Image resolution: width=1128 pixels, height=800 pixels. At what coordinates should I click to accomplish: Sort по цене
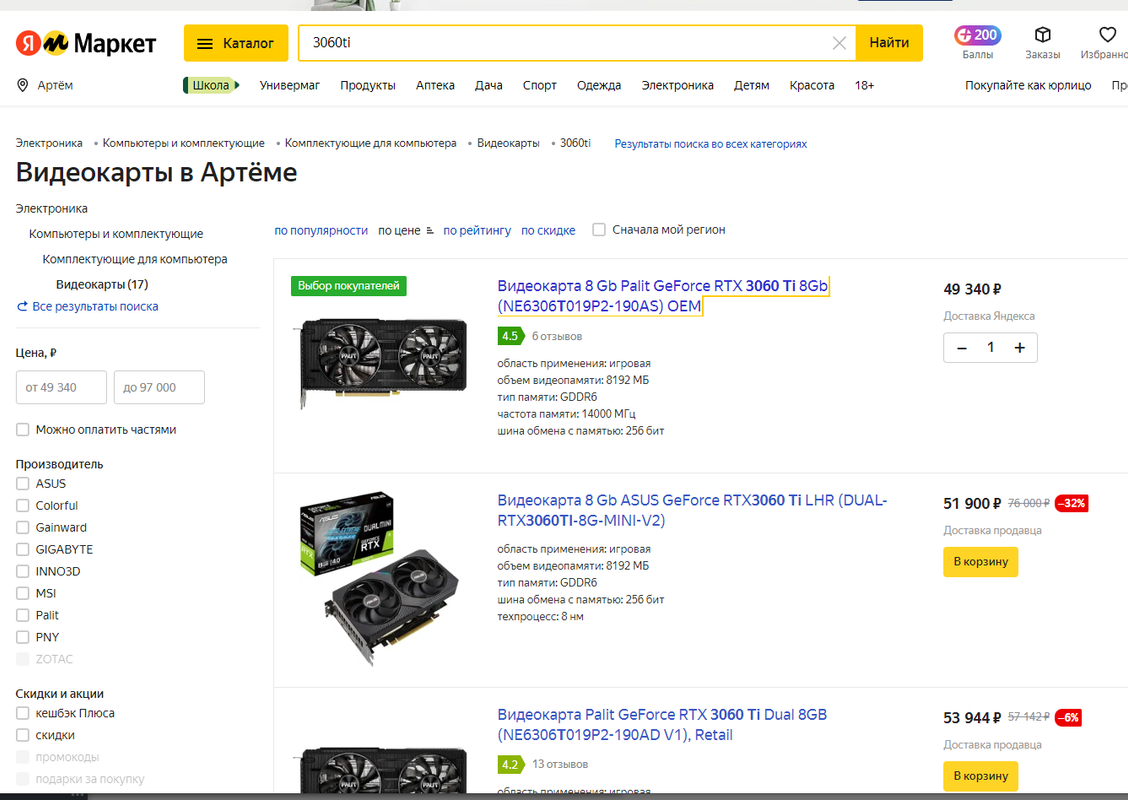399,230
